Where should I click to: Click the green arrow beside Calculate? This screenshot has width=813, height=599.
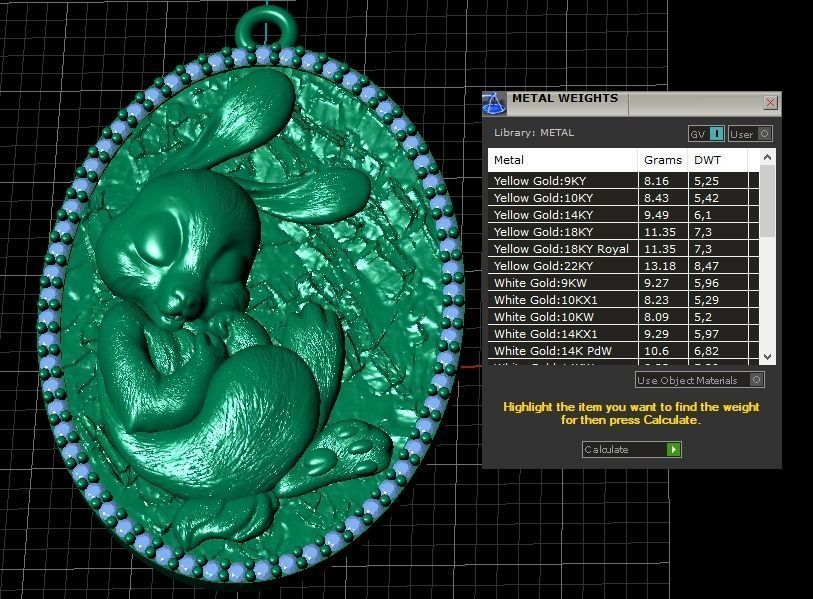[x=674, y=450]
